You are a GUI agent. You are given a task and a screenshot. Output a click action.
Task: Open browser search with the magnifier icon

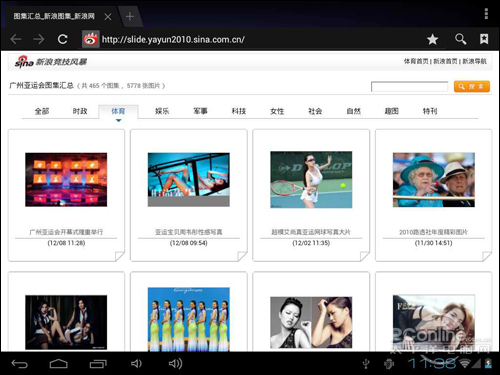tap(460, 39)
